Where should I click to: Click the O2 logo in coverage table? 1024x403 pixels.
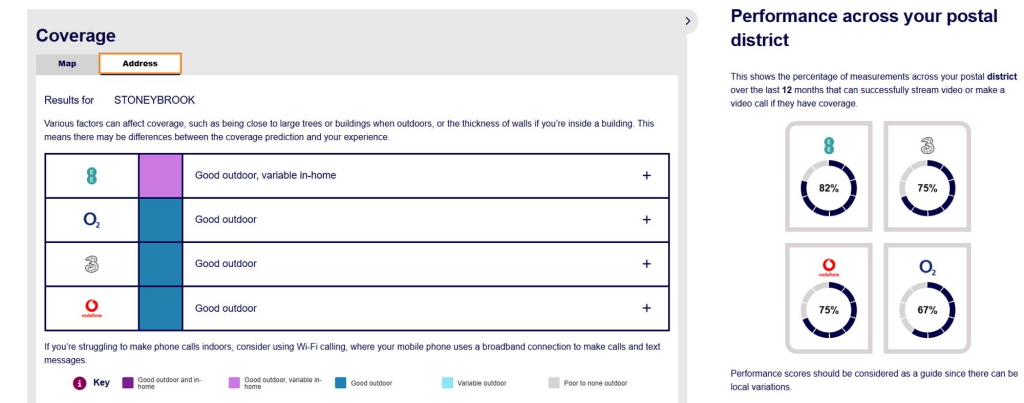(92, 221)
